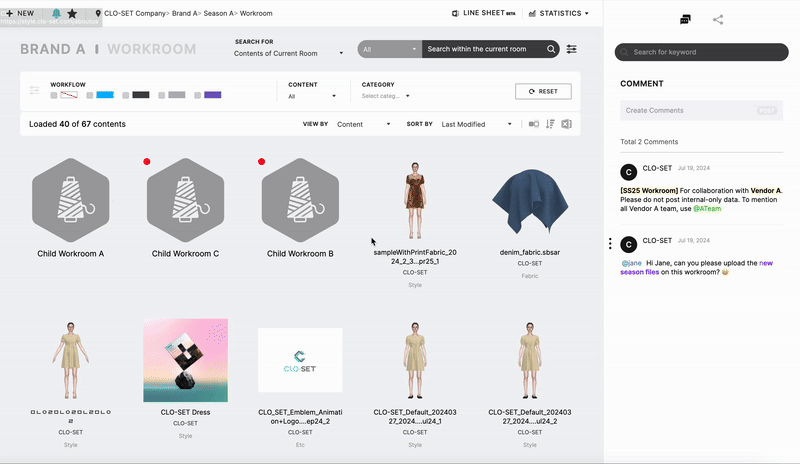Screen dimensions: 800x464
Task: Check the purple workflow checkbox
Action: tap(197, 95)
